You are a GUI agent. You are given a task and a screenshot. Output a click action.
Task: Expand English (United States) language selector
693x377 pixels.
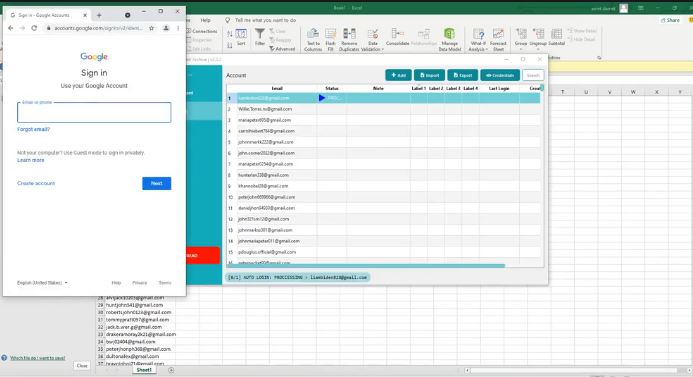(42, 282)
